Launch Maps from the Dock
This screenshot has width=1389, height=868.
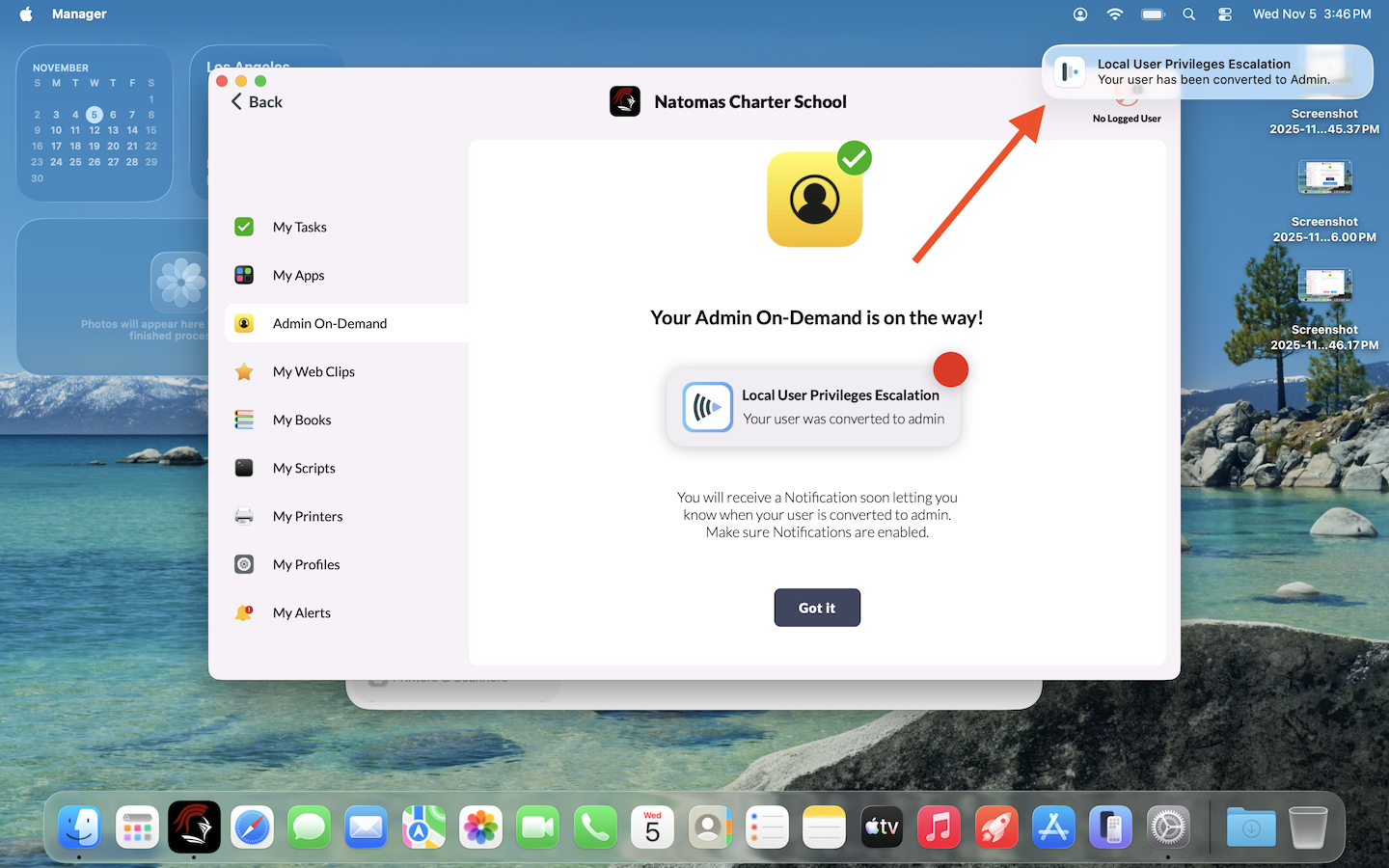point(423,827)
